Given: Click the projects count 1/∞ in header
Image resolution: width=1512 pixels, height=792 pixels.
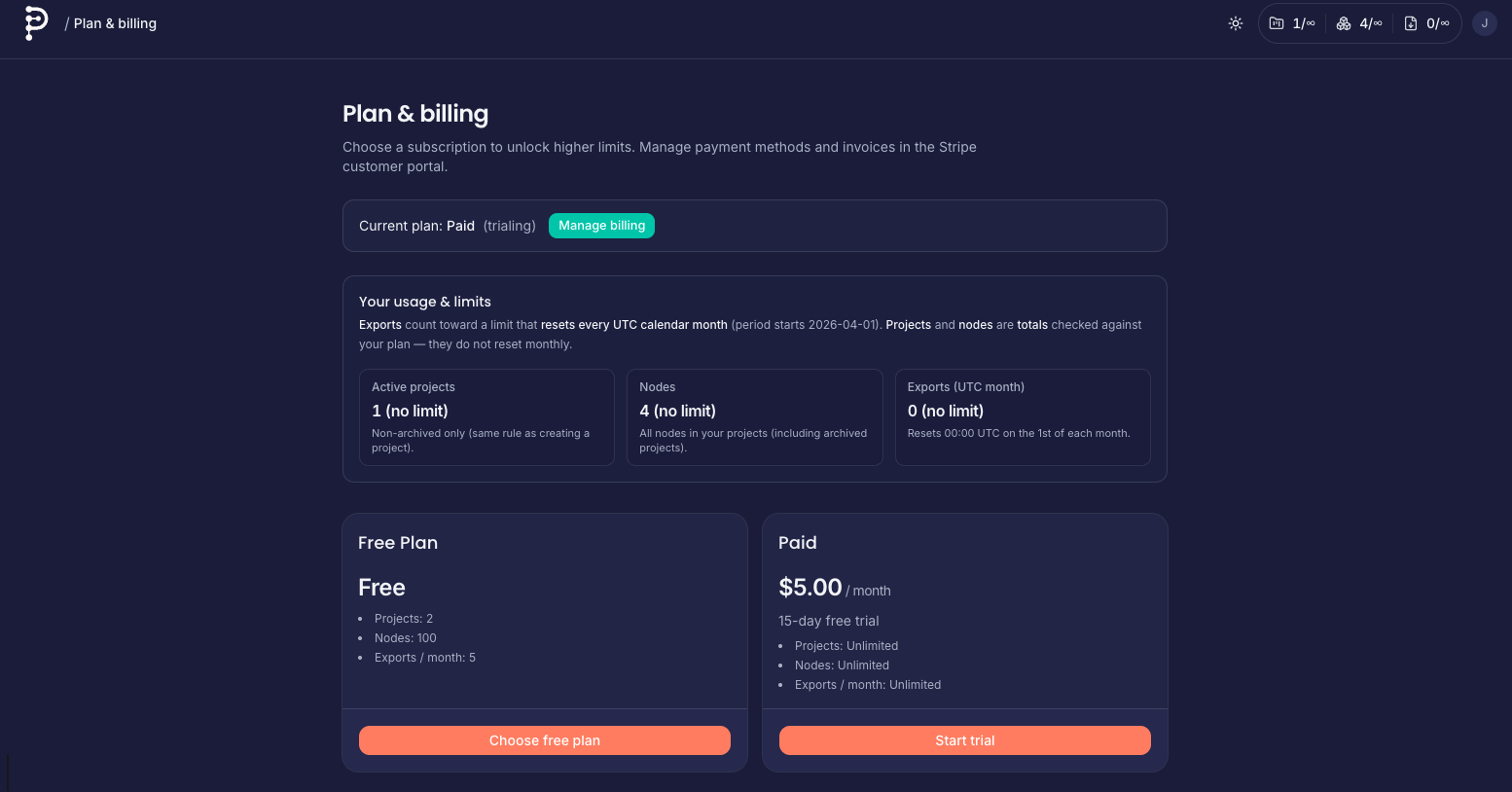Looking at the screenshot, I should click(1304, 23).
